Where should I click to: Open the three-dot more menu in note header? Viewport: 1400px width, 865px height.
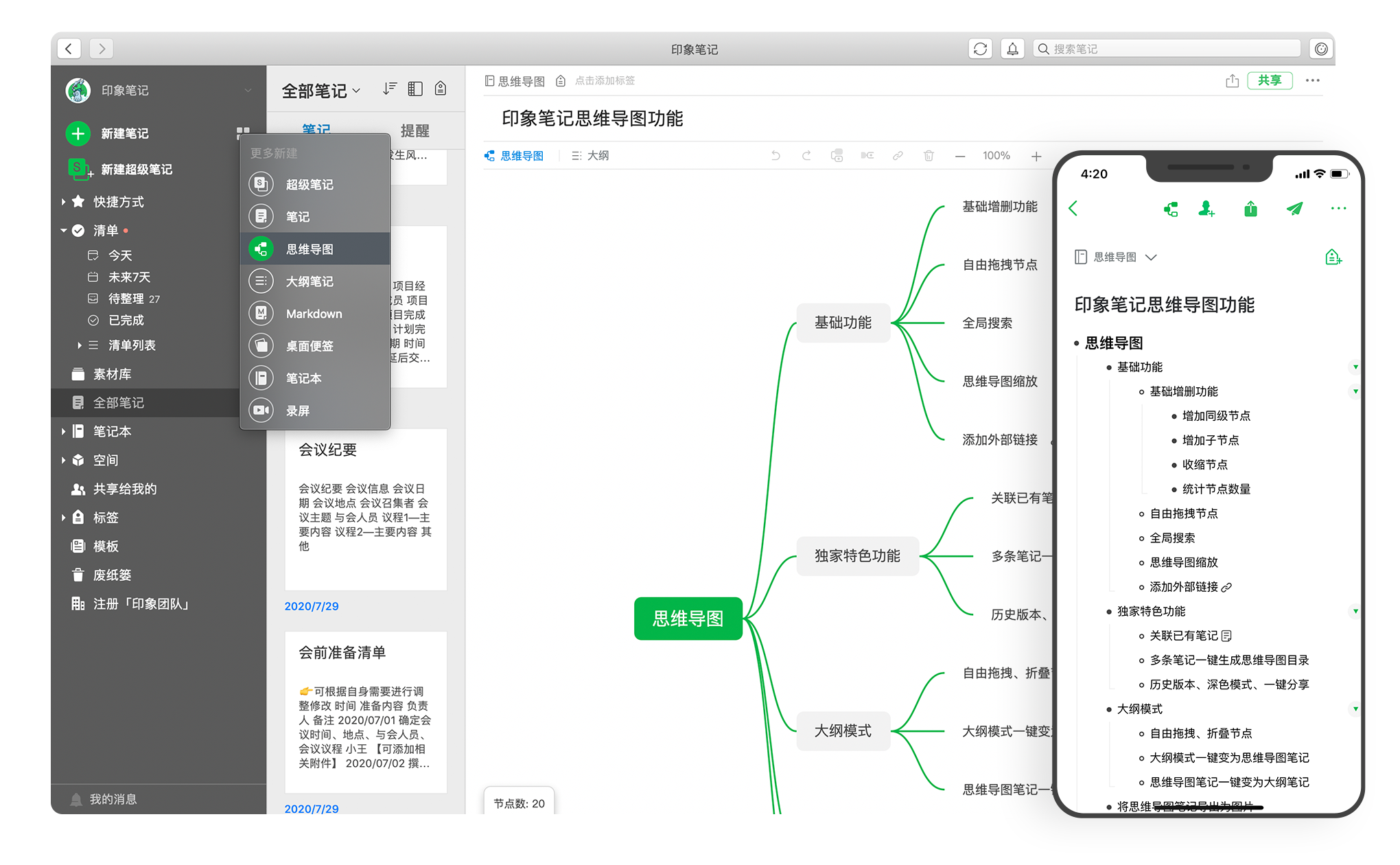coord(1313,80)
